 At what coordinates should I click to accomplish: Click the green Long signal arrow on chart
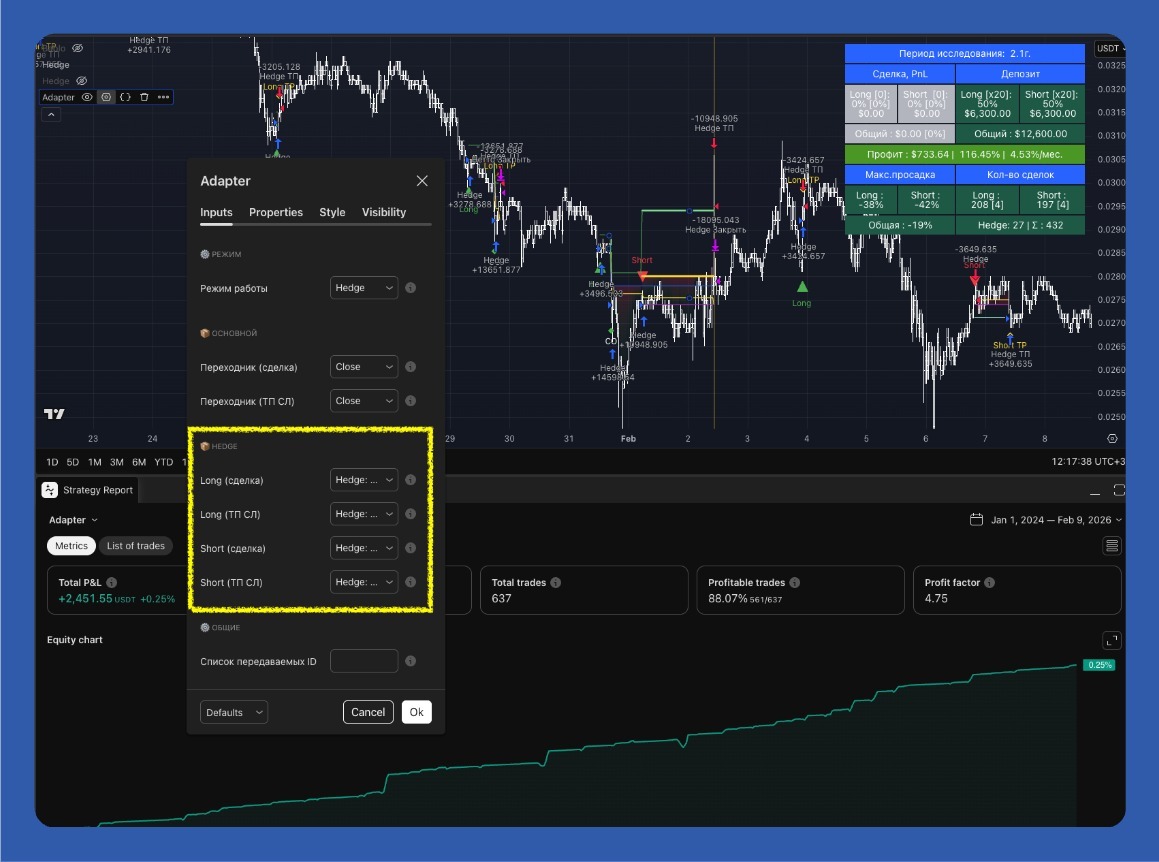click(802, 287)
